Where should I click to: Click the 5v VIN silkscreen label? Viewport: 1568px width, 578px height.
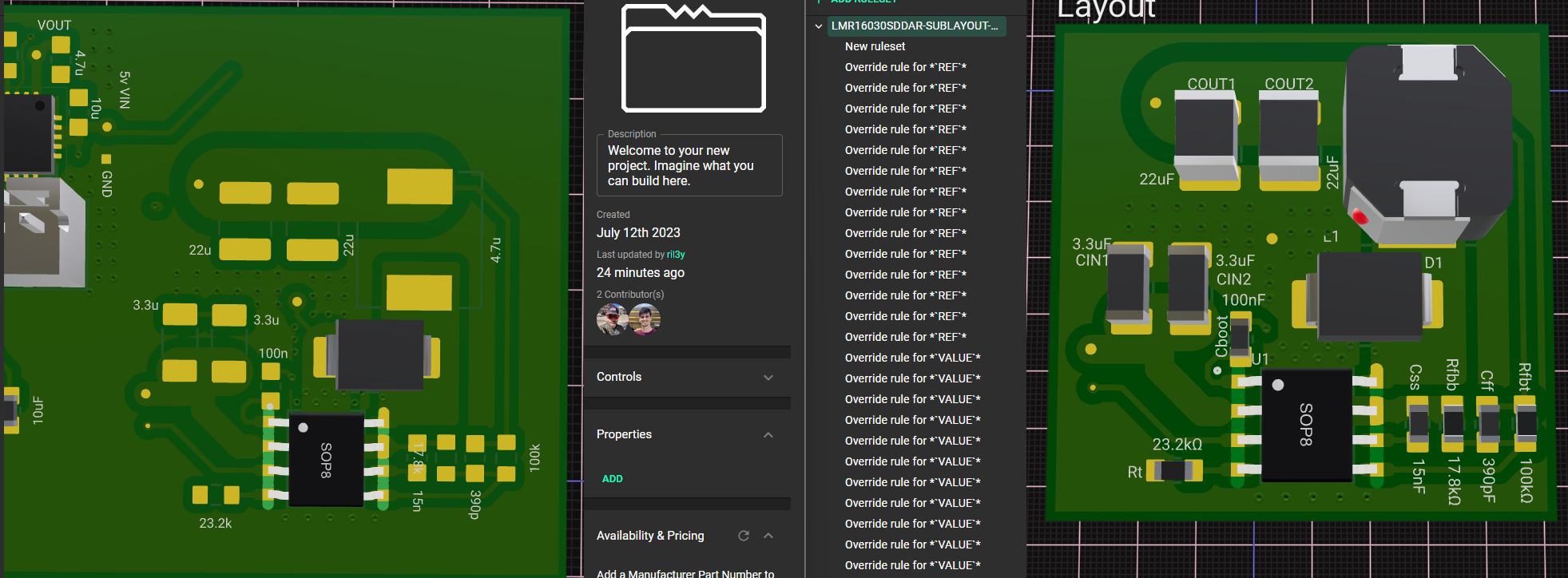pyautogui.click(x=125, y=89)
